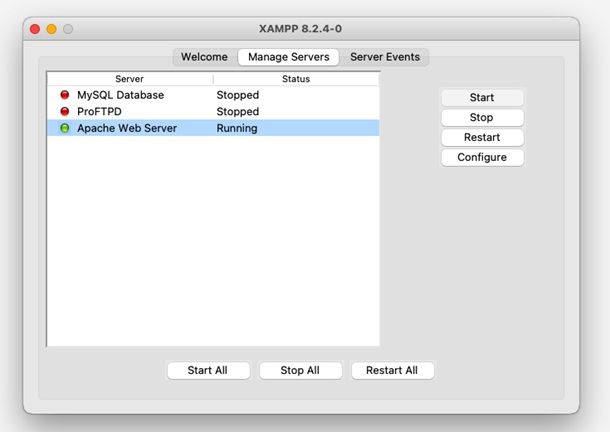Click the Restart All button

click(x=392, y=370)
